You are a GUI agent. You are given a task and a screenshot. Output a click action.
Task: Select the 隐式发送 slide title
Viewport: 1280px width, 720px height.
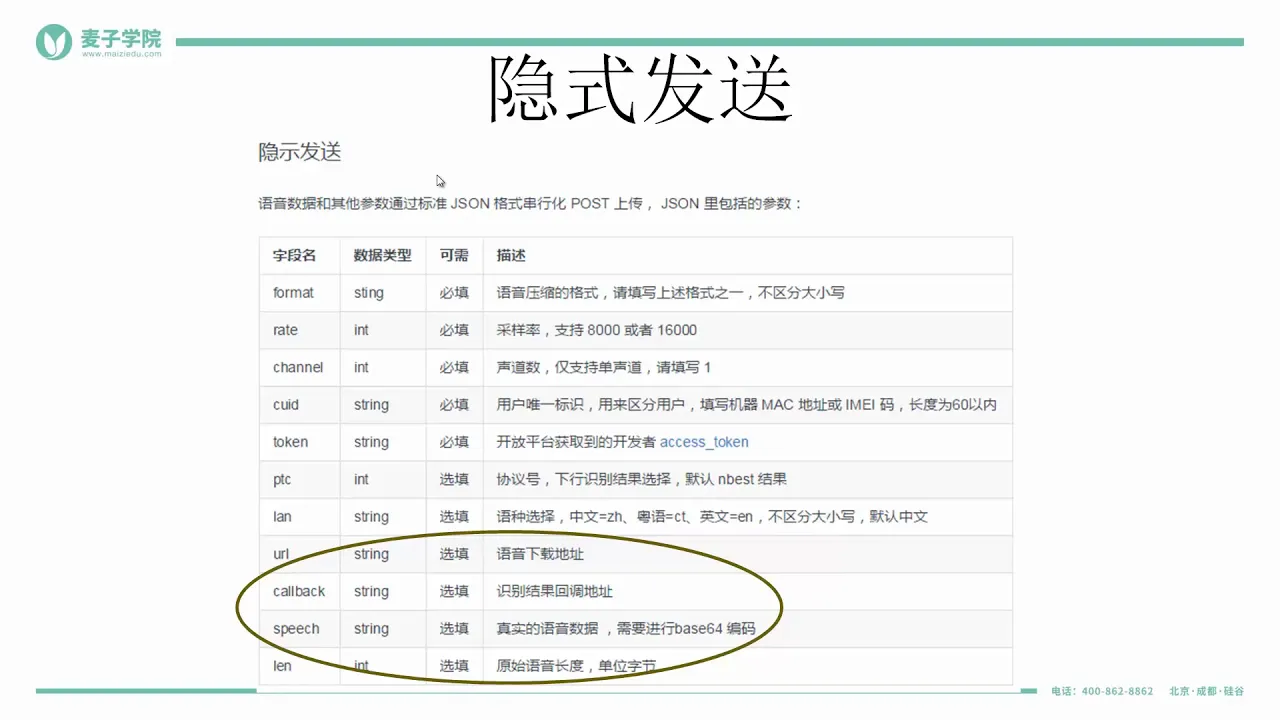(x=641, y=89)
